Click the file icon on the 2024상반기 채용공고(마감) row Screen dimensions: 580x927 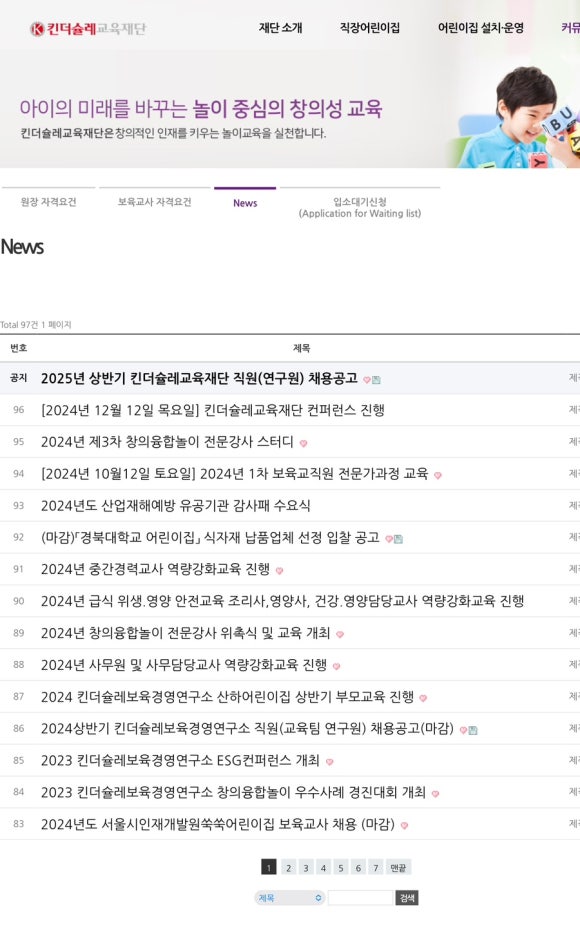point(473,731)
